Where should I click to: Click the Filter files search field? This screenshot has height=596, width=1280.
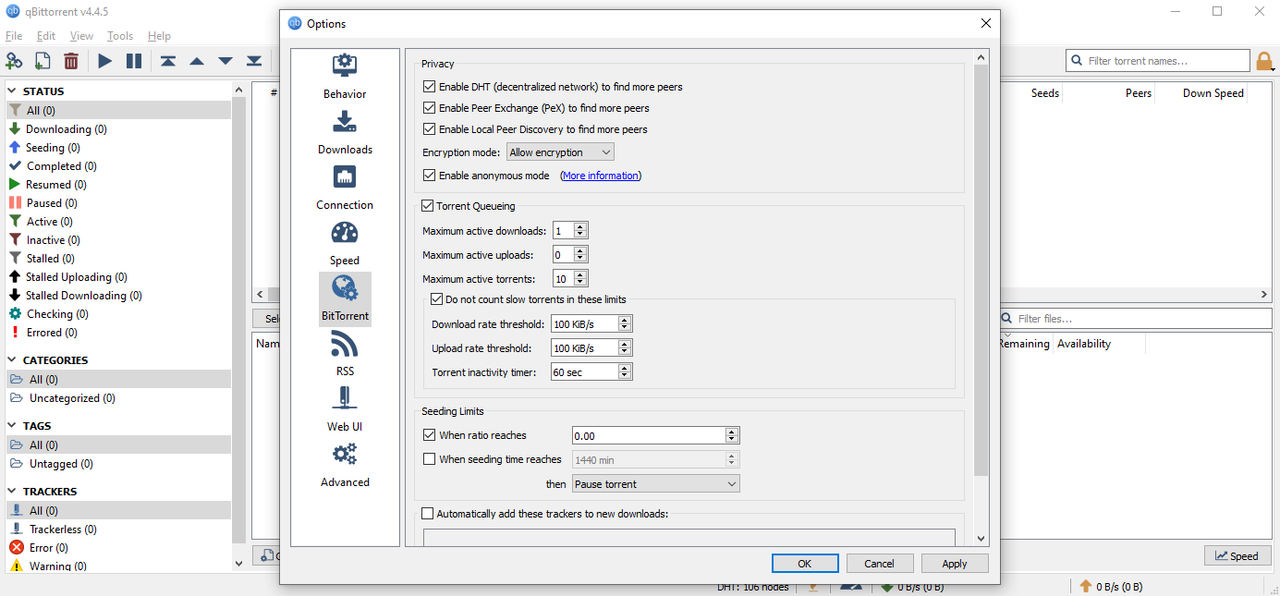pyautogui.click(x=1135, y=319)
